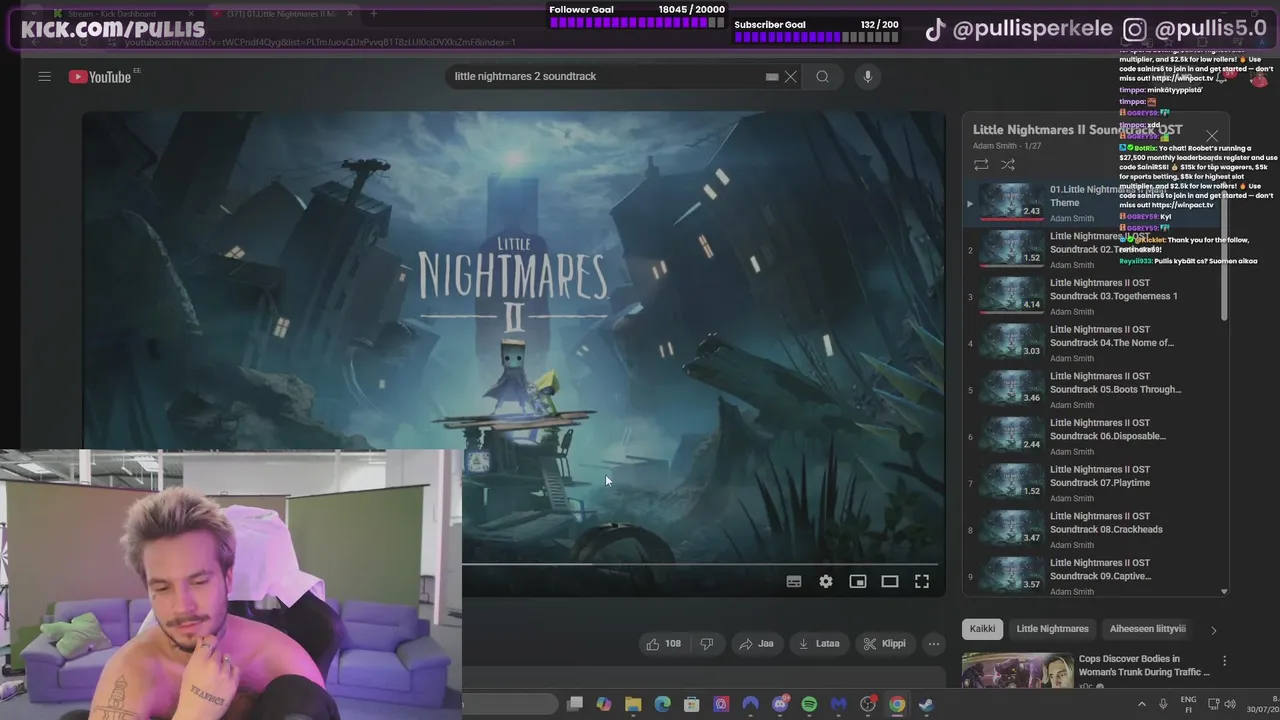Select the Aiheeseen liittyviä filter chip
Viewport: 1280px width, 720px height.
(1147, 628)
